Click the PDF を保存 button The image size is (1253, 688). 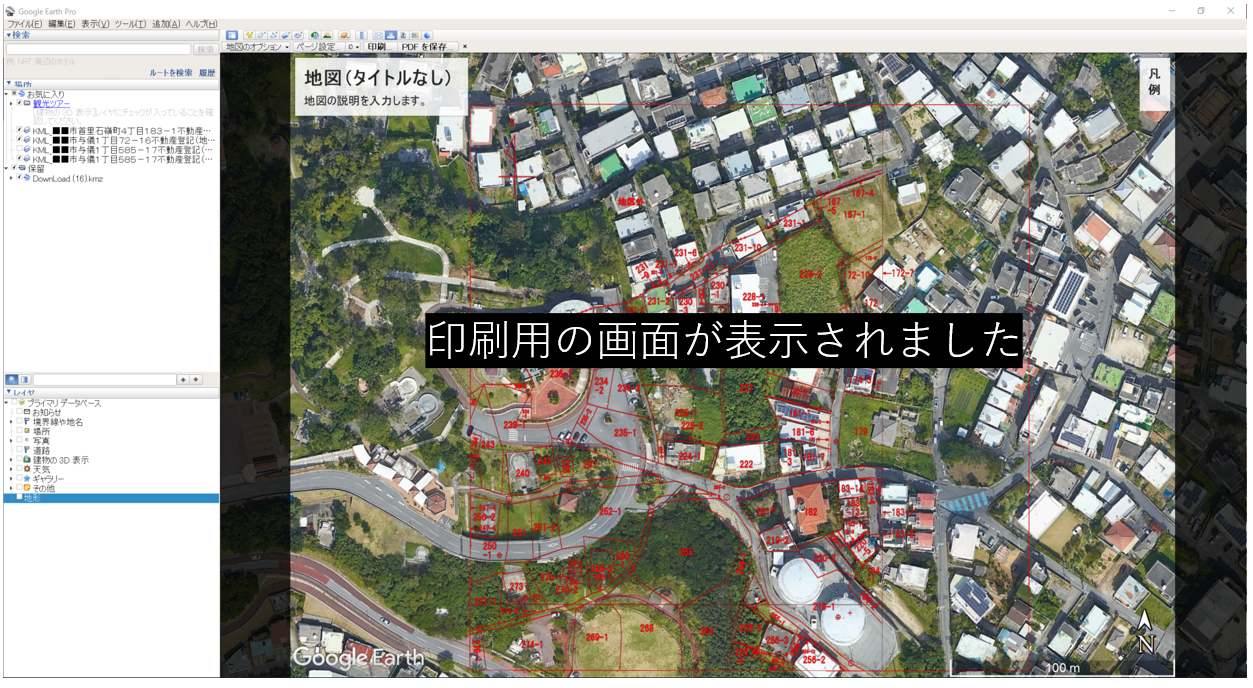[428, 47]
